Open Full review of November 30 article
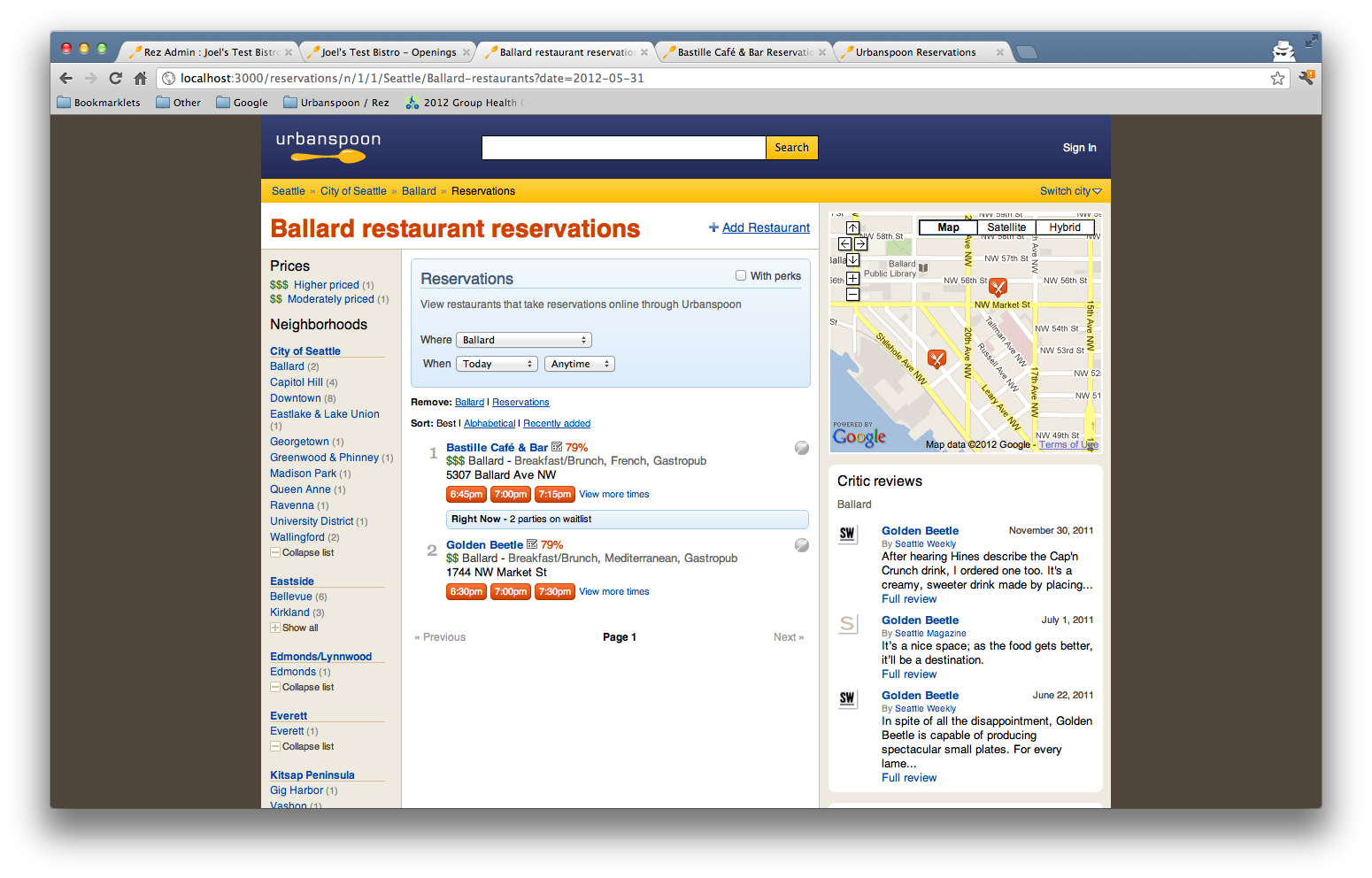Viewport: 1372px width, 878px height. point(909,599)
